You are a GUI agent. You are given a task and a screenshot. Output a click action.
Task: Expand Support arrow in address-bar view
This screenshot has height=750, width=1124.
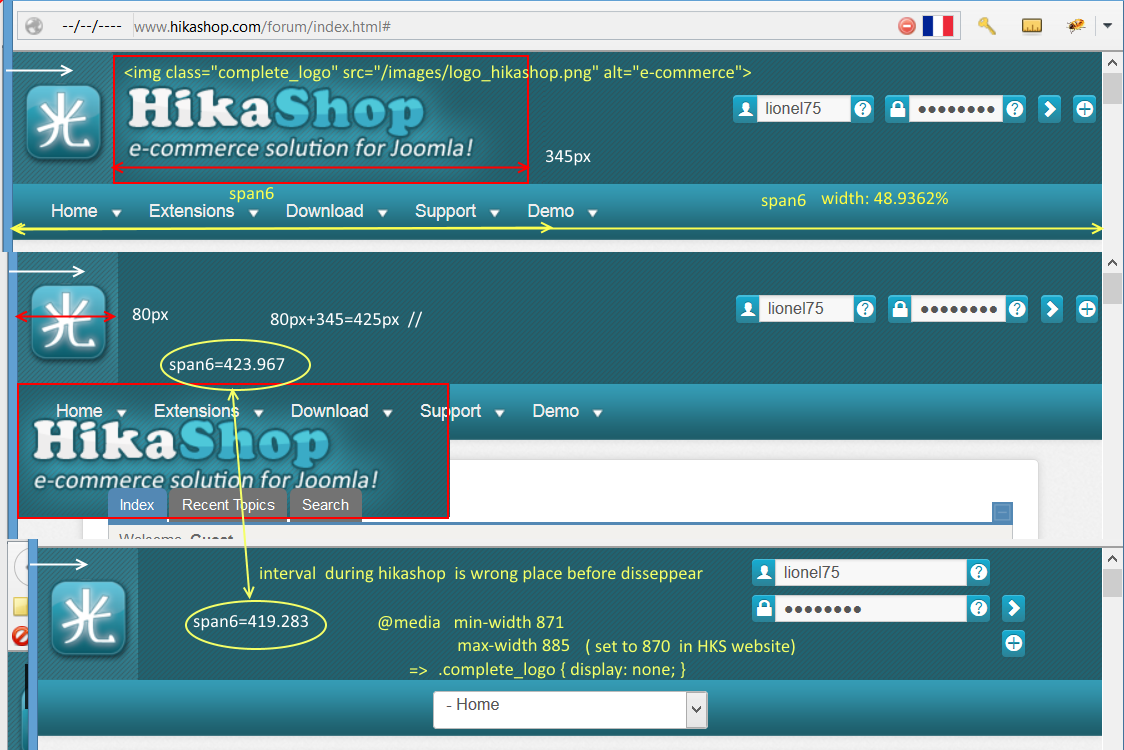click(x=495, y=213)
